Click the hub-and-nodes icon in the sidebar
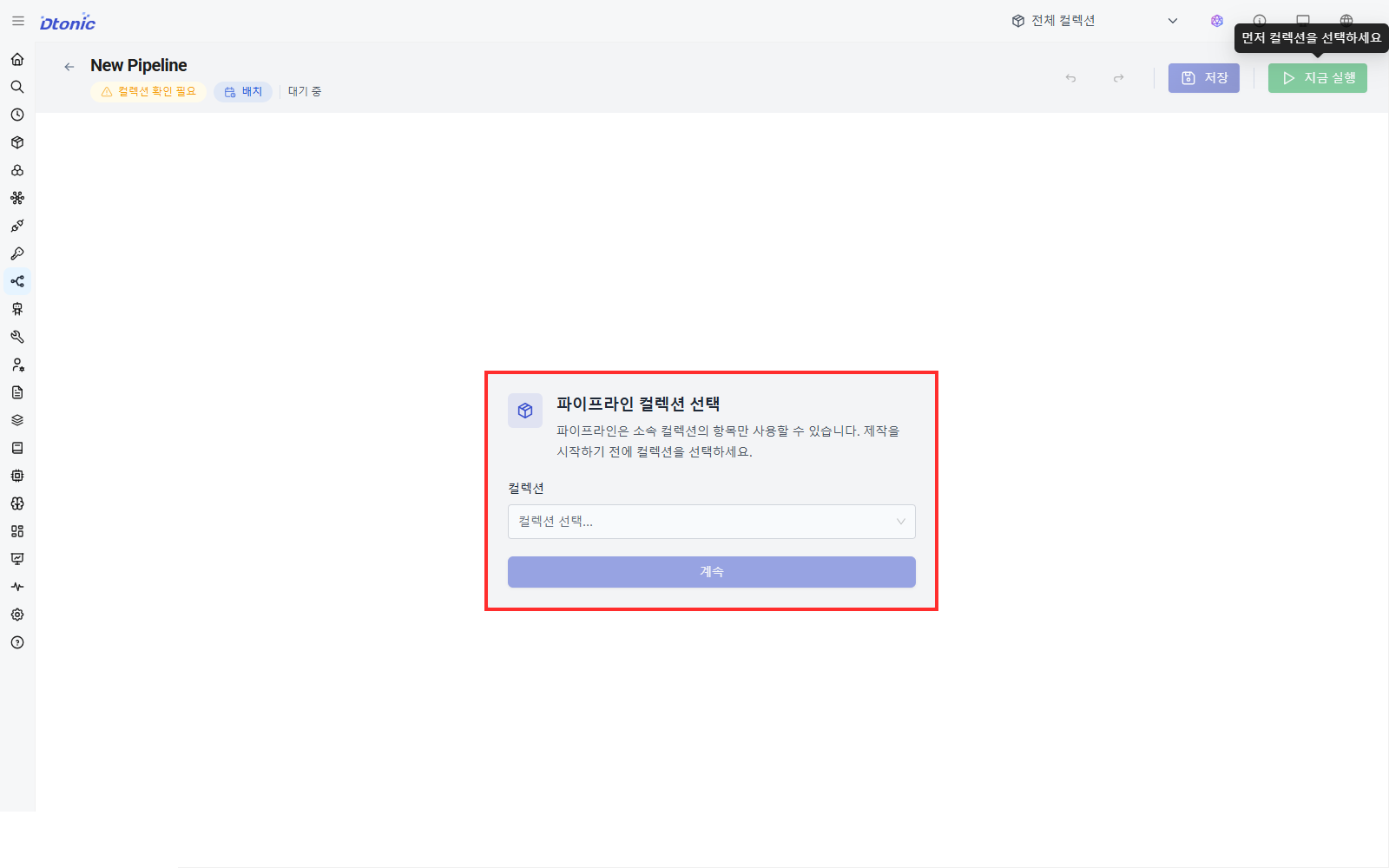The height and width of the screenshot is (868, 1389). (x=17, y=198)
